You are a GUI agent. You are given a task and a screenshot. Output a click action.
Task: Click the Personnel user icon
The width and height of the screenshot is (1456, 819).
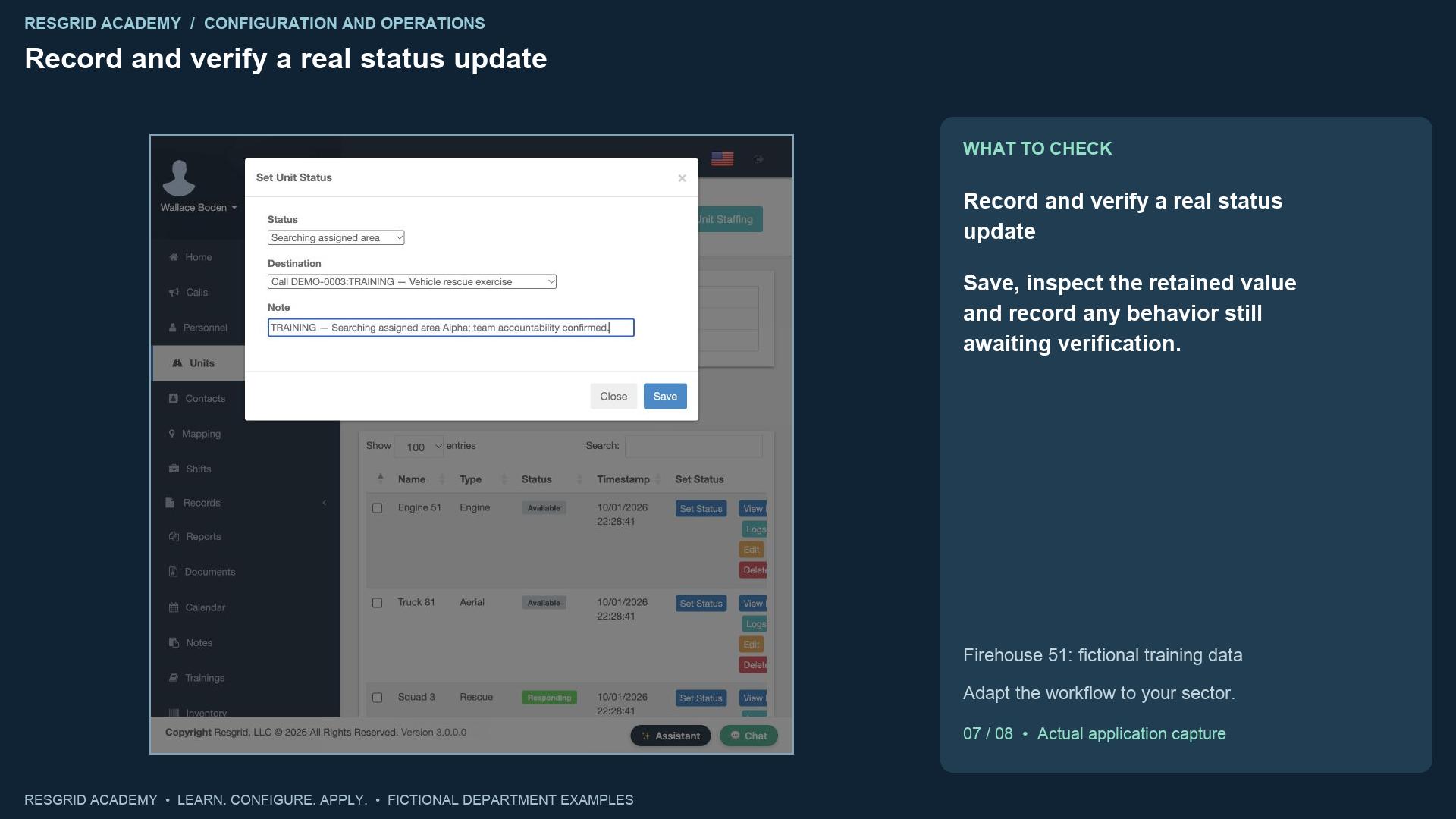pos(172,328)
